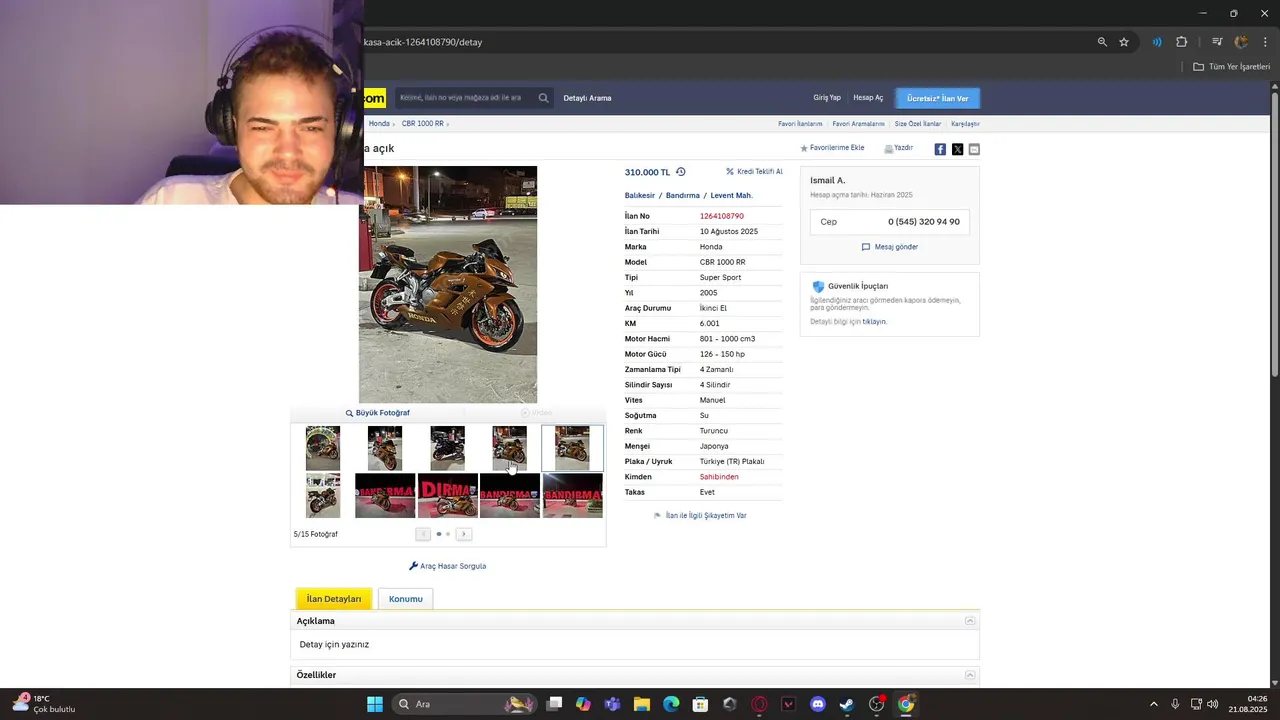Screen dimensions: 1280x720
Task: Click the Windows taskbar search box
Action: [465, 704]
